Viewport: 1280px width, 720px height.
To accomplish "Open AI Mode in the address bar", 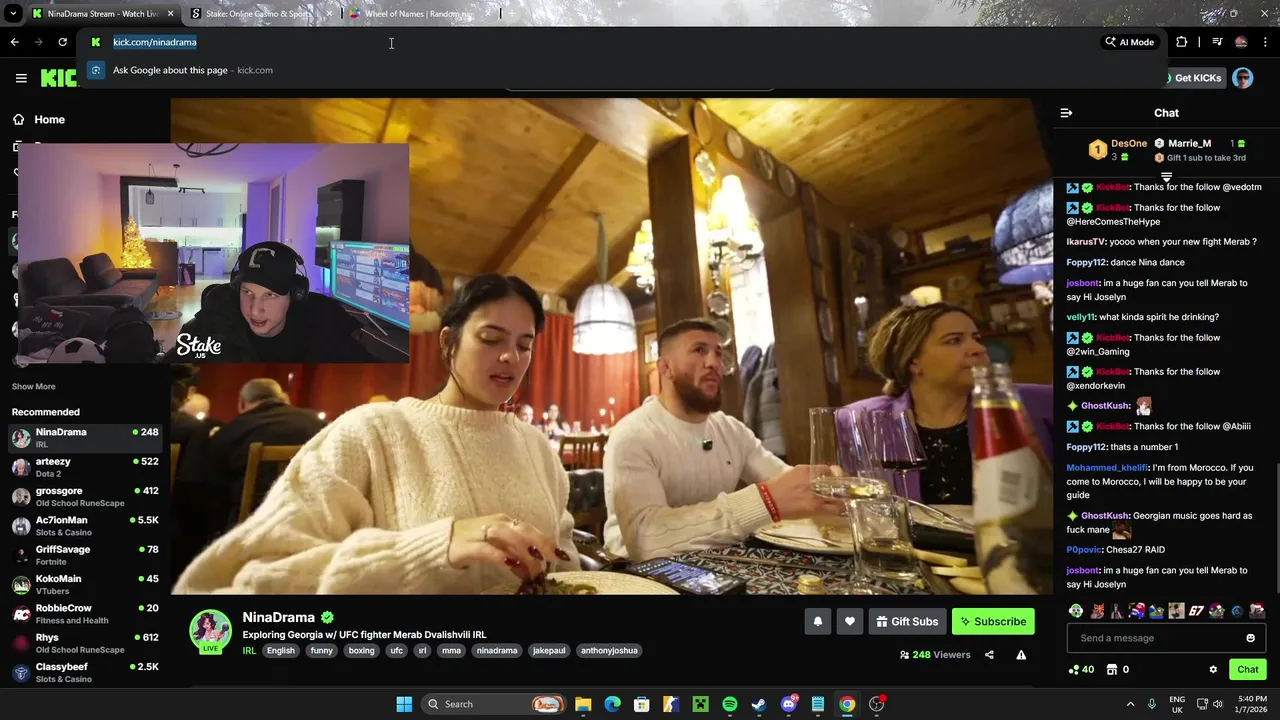I will pos(1129,42).
